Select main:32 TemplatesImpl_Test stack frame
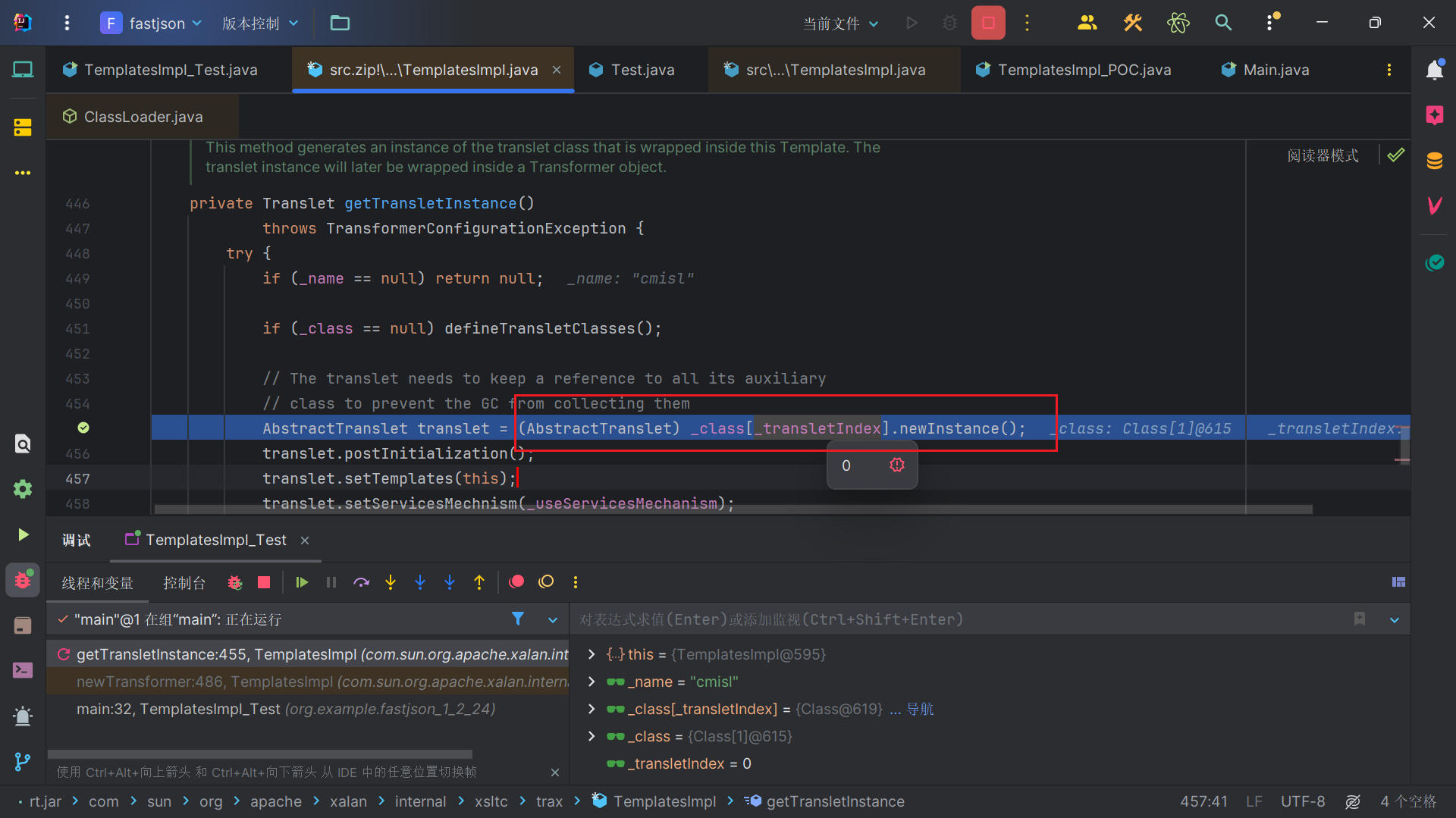1456x818 pixels. point(308,709)
